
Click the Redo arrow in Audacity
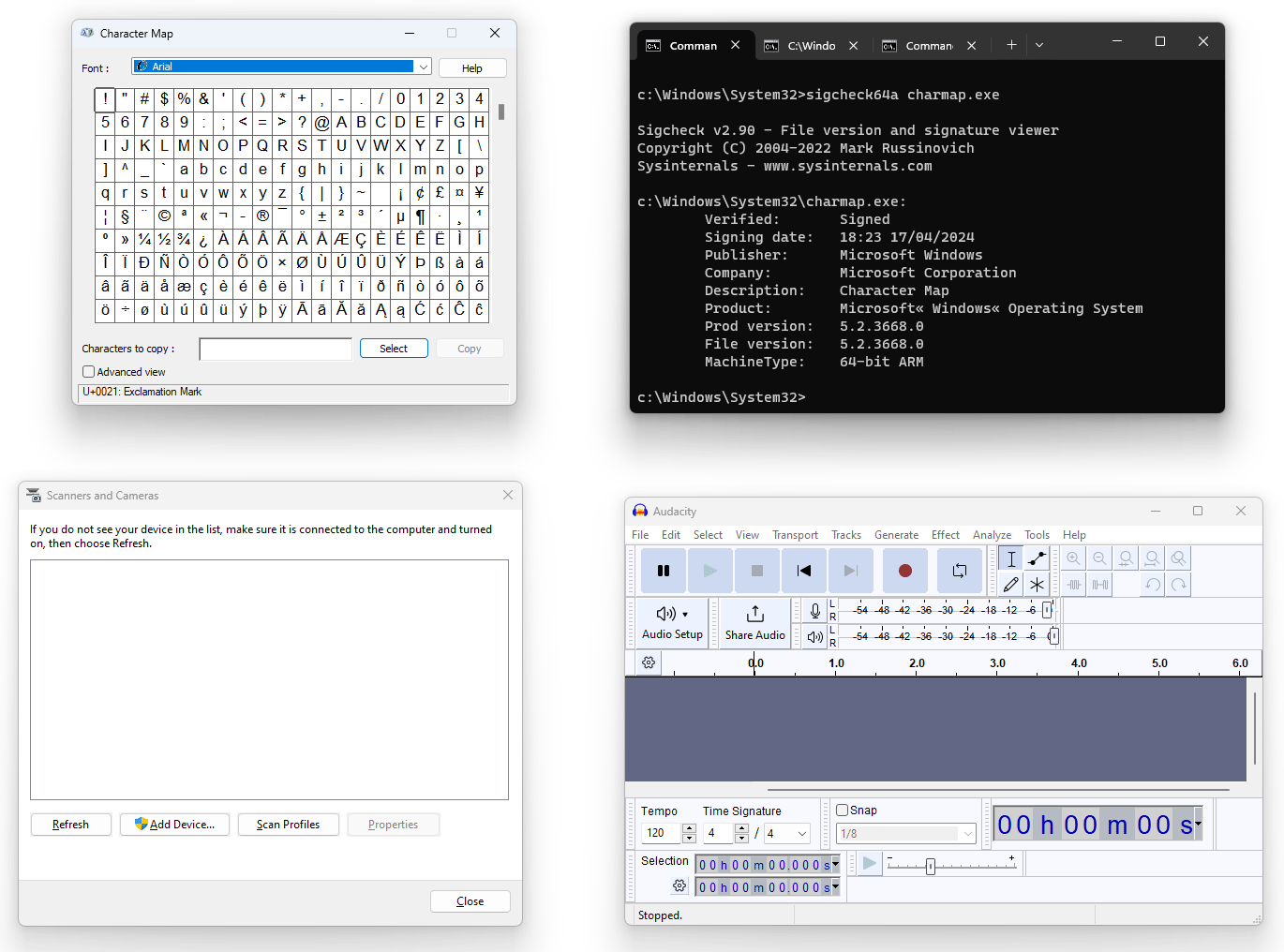coord(1179,585)
